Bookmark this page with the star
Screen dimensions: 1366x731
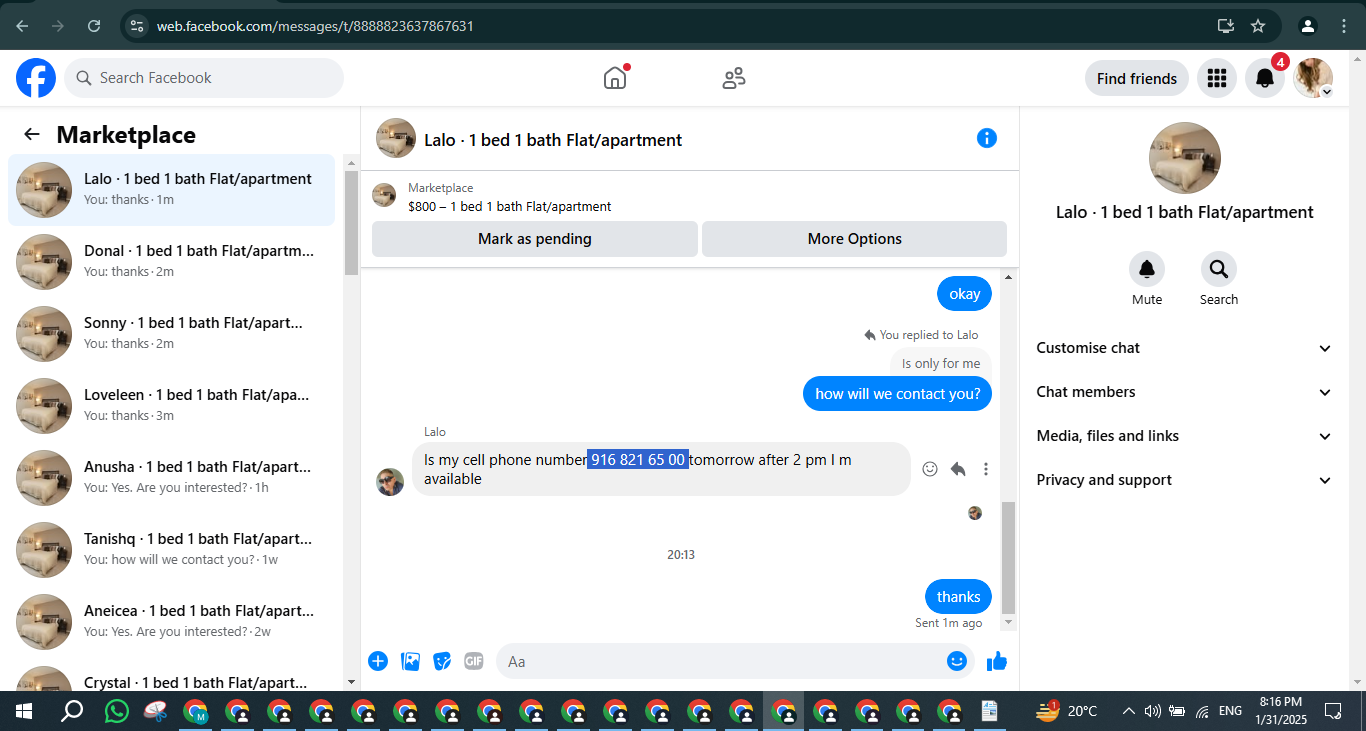click(x=1258, y=26)
